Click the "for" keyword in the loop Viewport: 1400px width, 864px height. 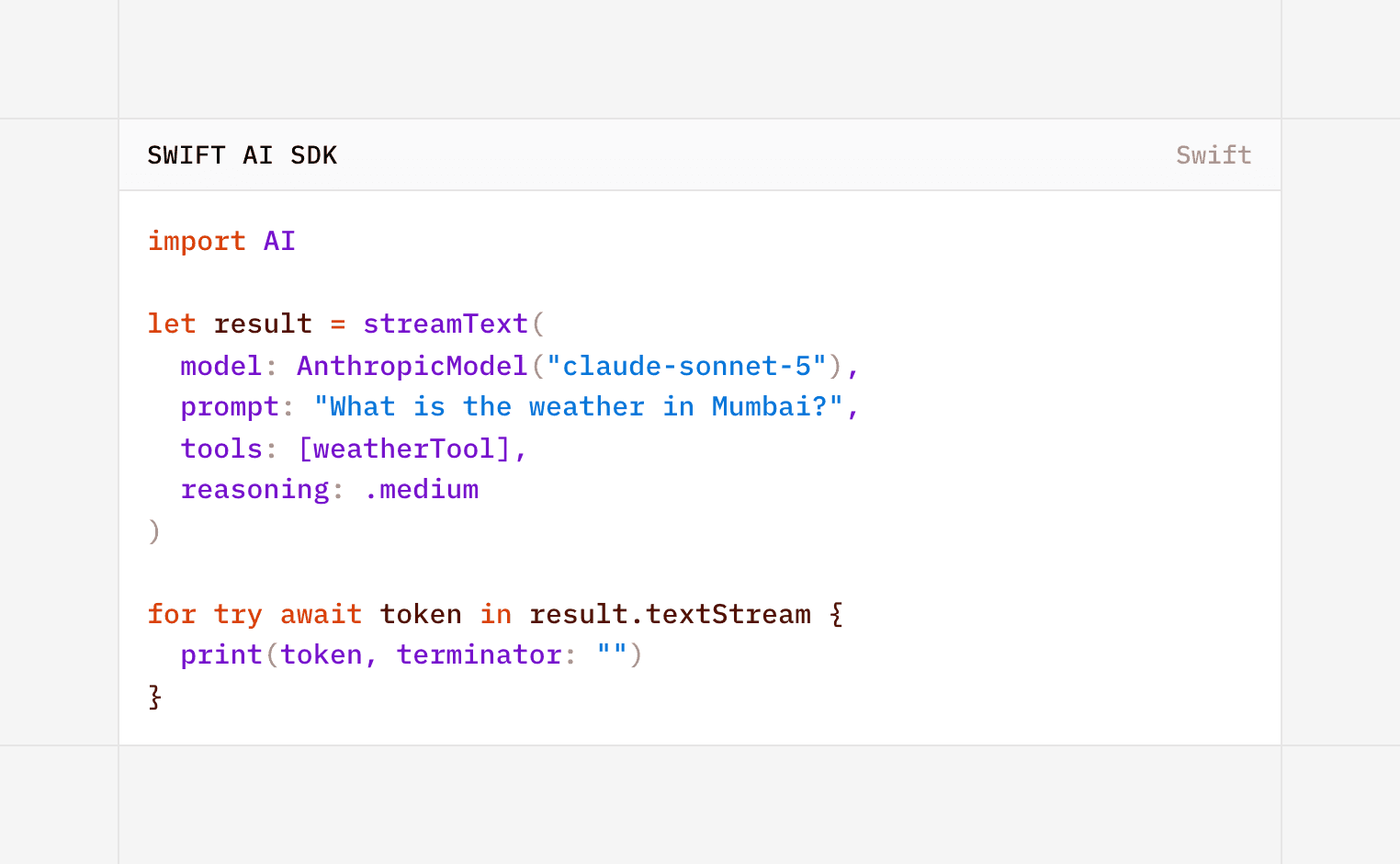172,614
